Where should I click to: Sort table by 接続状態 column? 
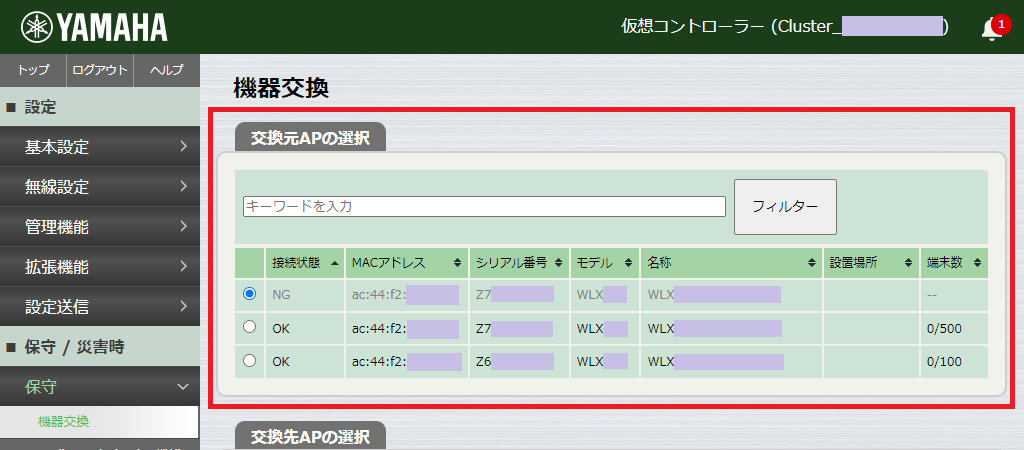click(305, 263)
